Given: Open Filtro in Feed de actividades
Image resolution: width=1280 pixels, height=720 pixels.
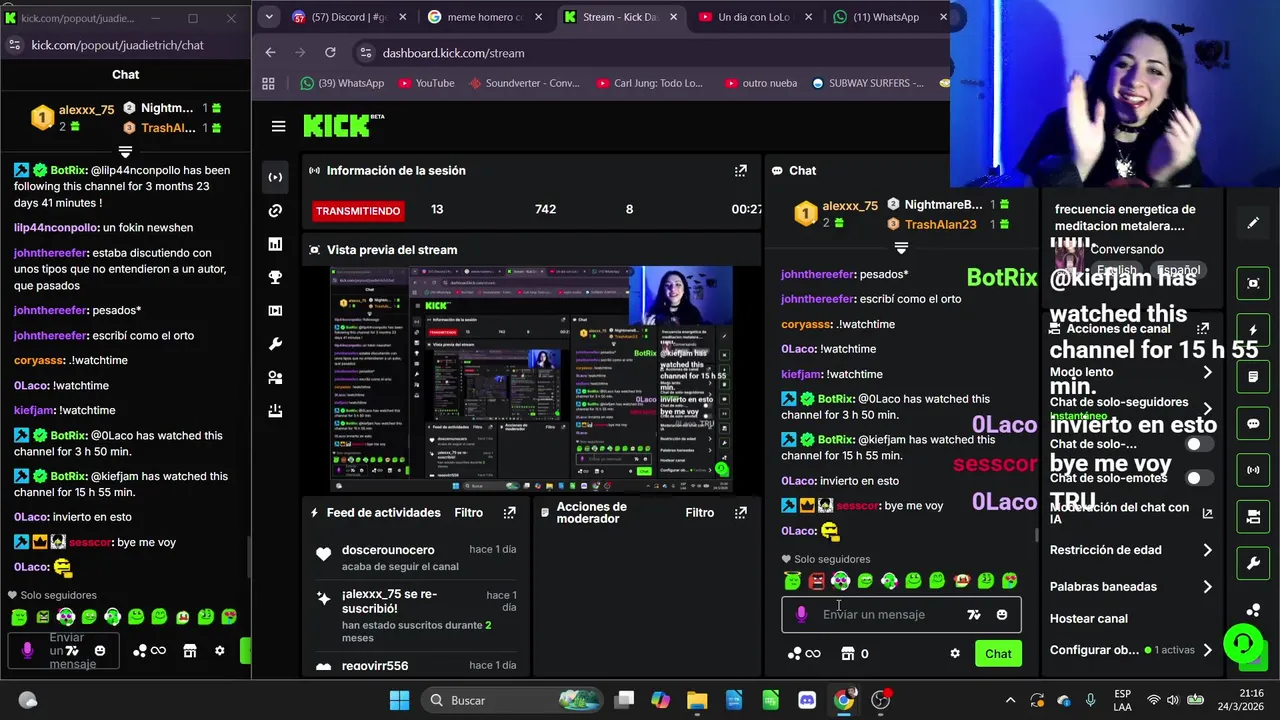Looking at the screenshot, I should pyautogui.click(x=469, y=513).
